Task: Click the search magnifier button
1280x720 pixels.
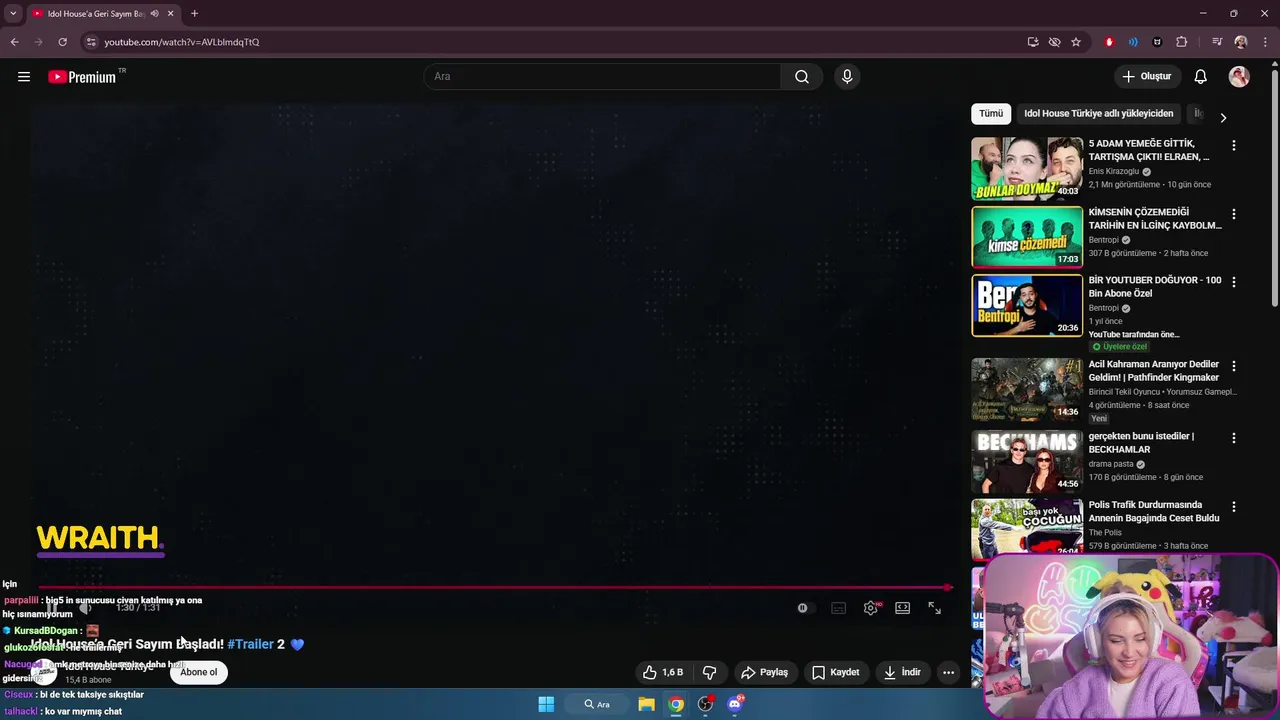Action: 802,77
